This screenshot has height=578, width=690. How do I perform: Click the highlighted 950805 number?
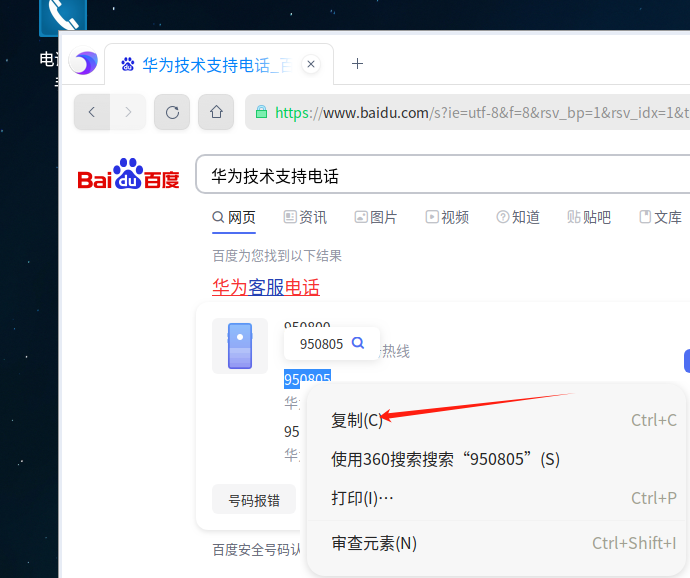tap(307, 379)
